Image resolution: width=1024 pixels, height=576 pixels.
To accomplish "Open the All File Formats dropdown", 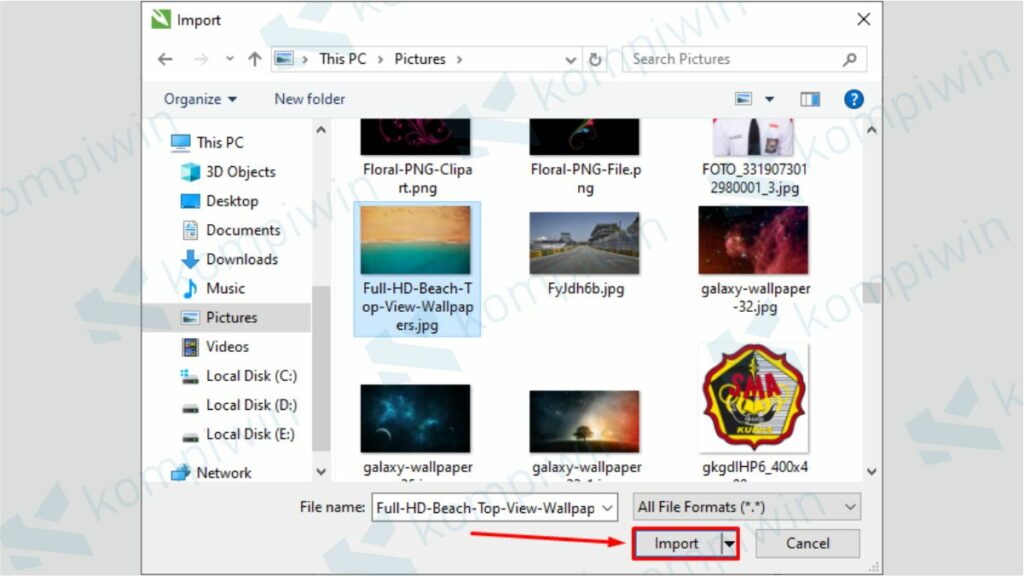I will [x=746, y=507].
